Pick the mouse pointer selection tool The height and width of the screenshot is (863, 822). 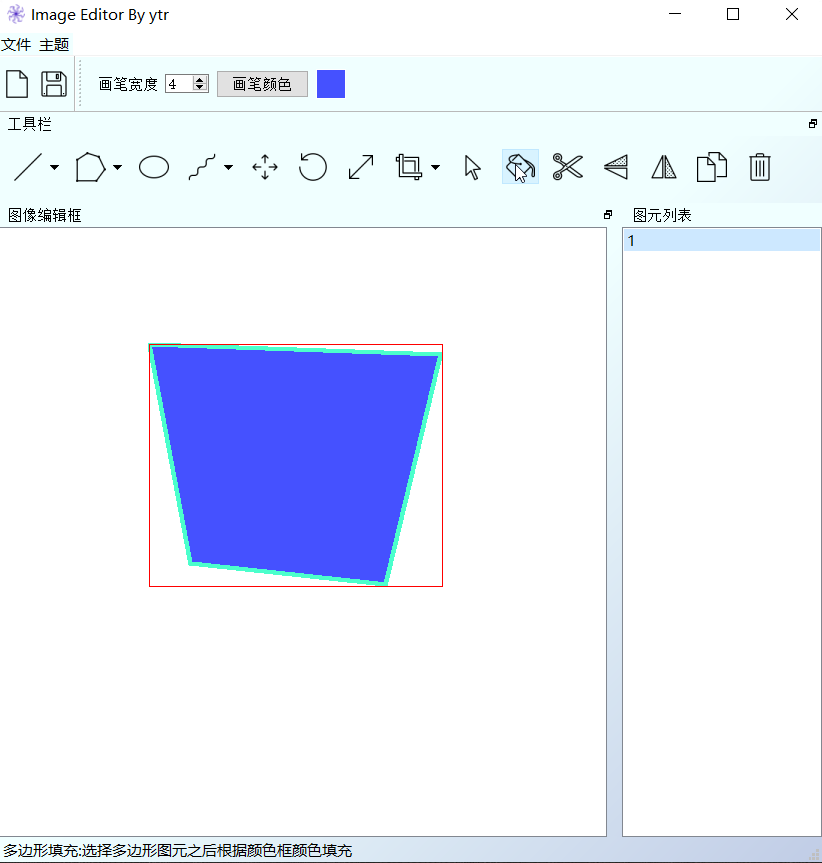[x=472, y=167]
